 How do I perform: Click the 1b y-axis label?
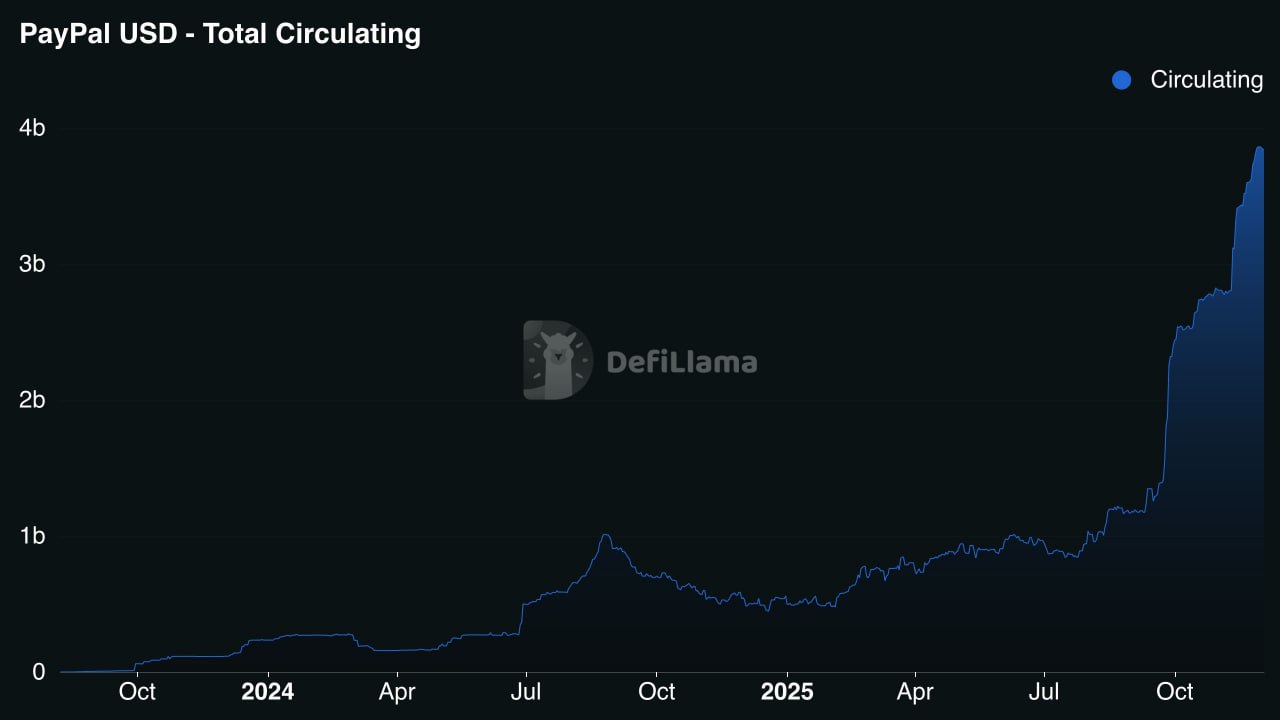click(33, 536)
